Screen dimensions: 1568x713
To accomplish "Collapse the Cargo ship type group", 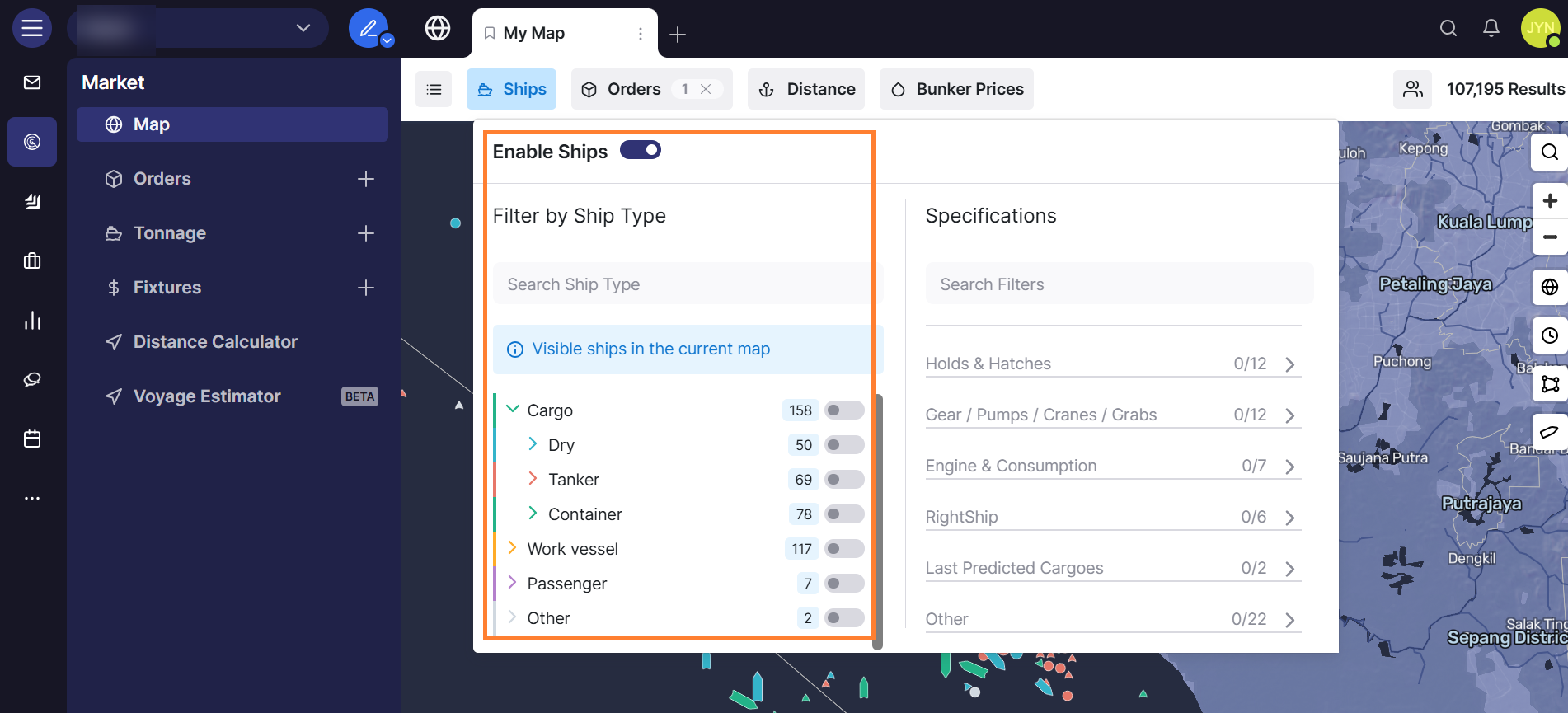I will point(513,410).
